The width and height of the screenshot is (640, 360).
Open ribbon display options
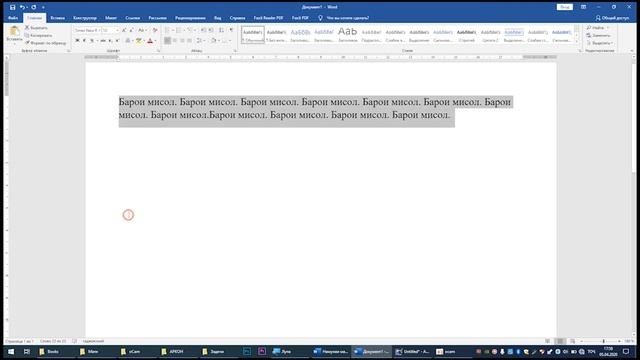[583, 7]
